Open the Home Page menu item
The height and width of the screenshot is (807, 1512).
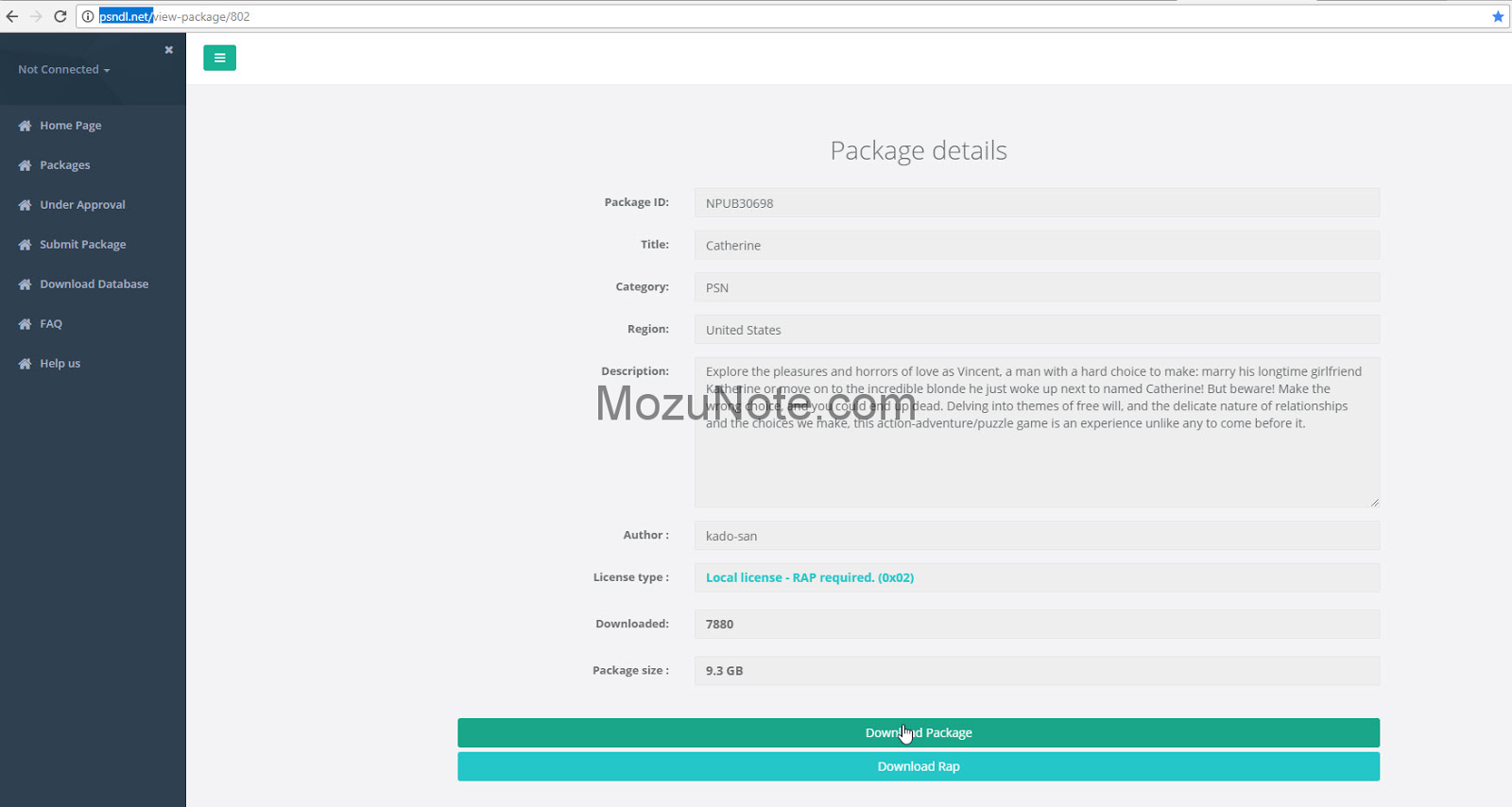[x=70, y=126]
